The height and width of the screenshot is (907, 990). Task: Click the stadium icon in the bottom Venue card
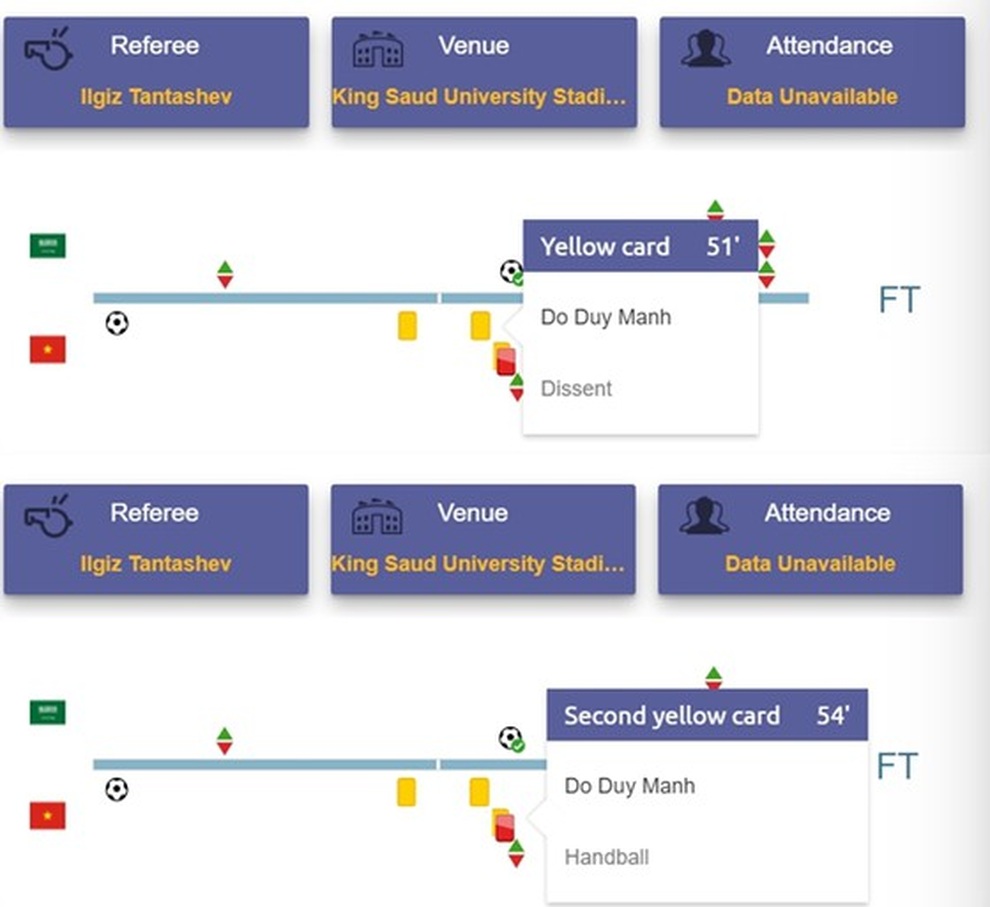click(x=377, y=515)
